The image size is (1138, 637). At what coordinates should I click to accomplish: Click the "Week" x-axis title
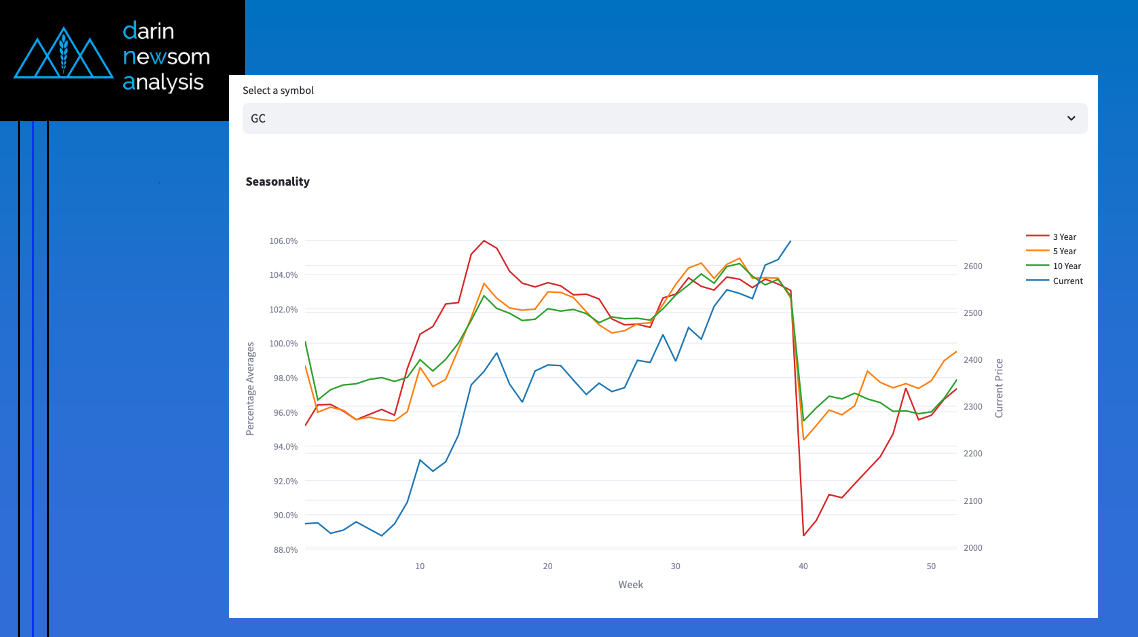click(630, 584)
